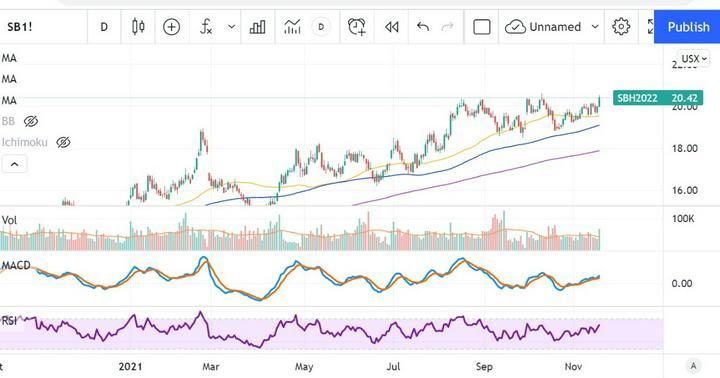
Task: Toggle fullscreen mode icon
Action: coord(650,27)
